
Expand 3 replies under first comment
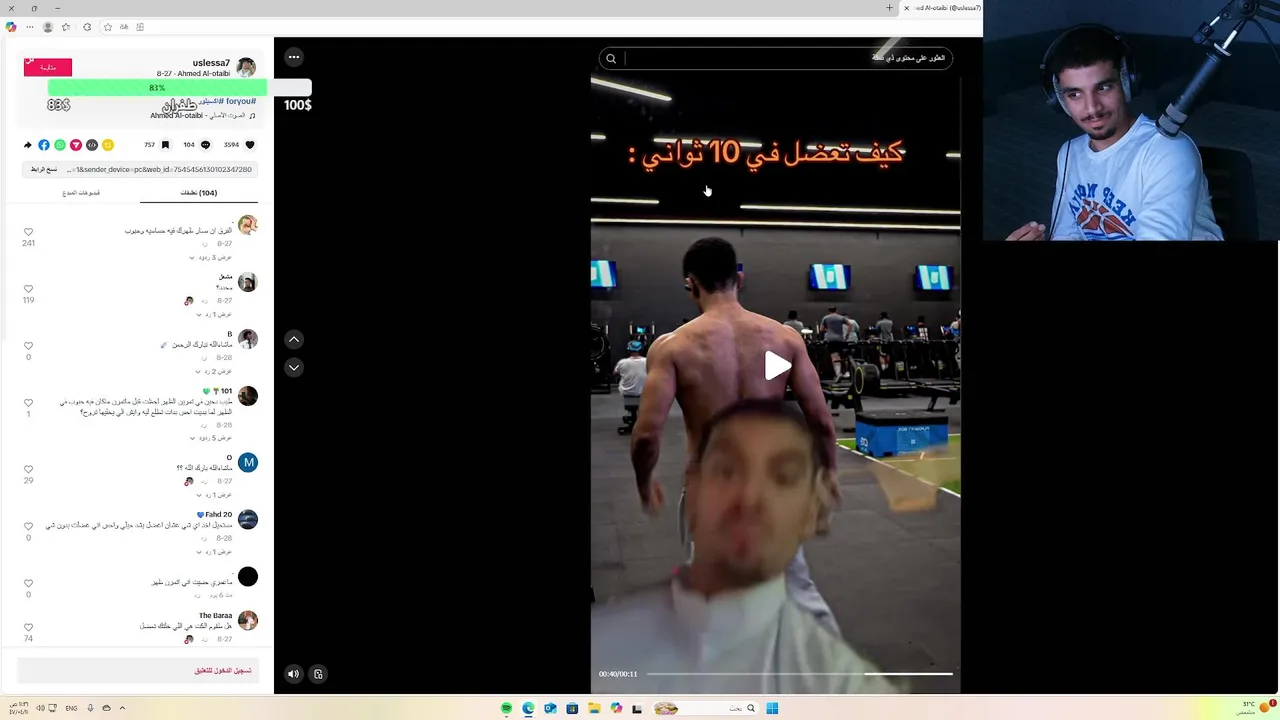click(x=210, y=258)
